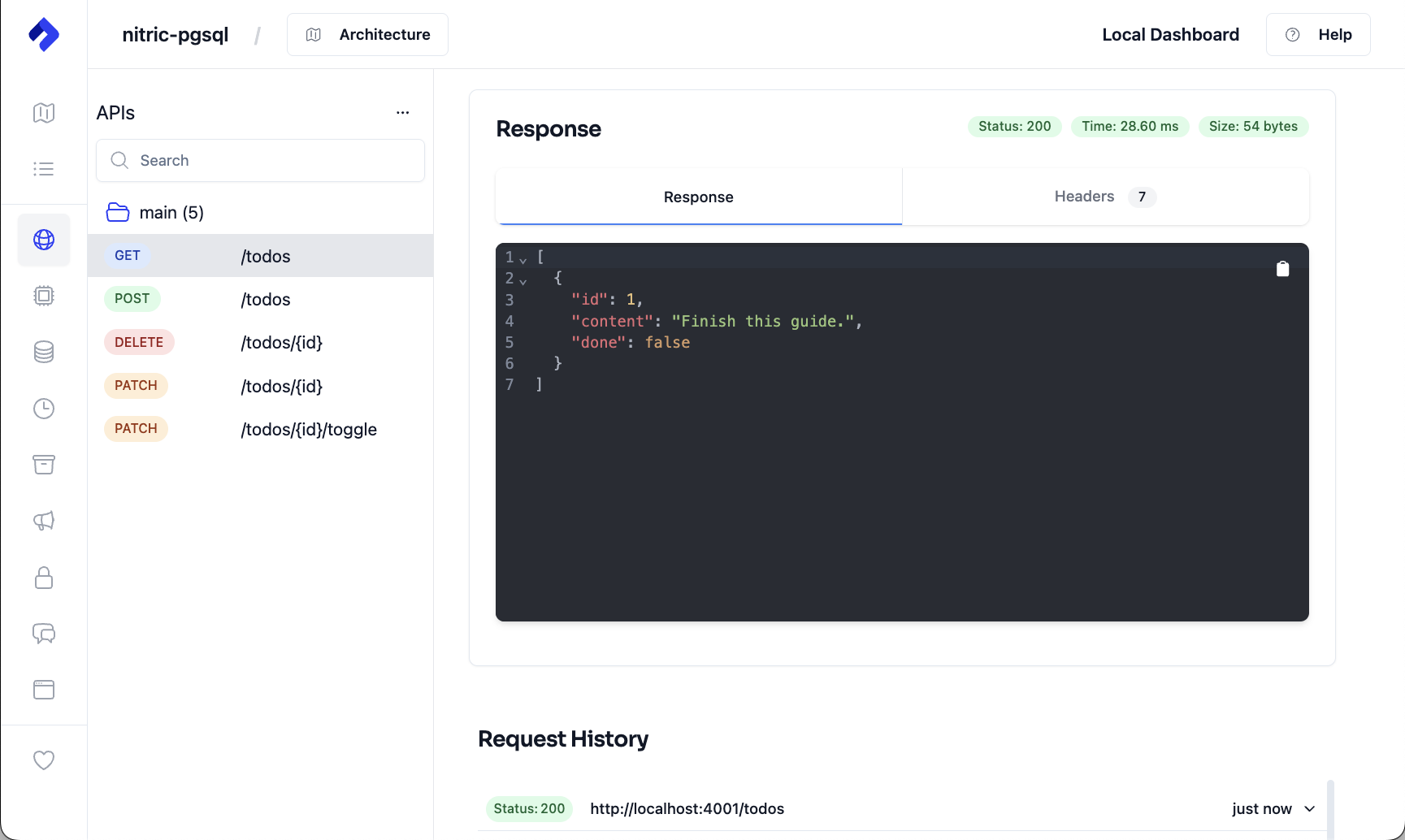
Task: Click the 'just now' timestamp
Action: point(1262,809)
